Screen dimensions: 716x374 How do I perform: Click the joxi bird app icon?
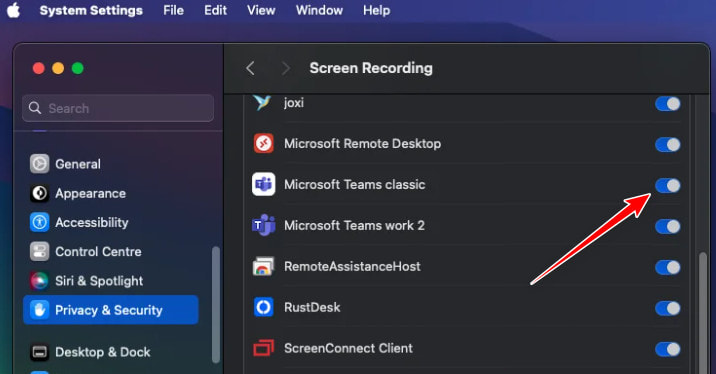click(x=263, y=102)
